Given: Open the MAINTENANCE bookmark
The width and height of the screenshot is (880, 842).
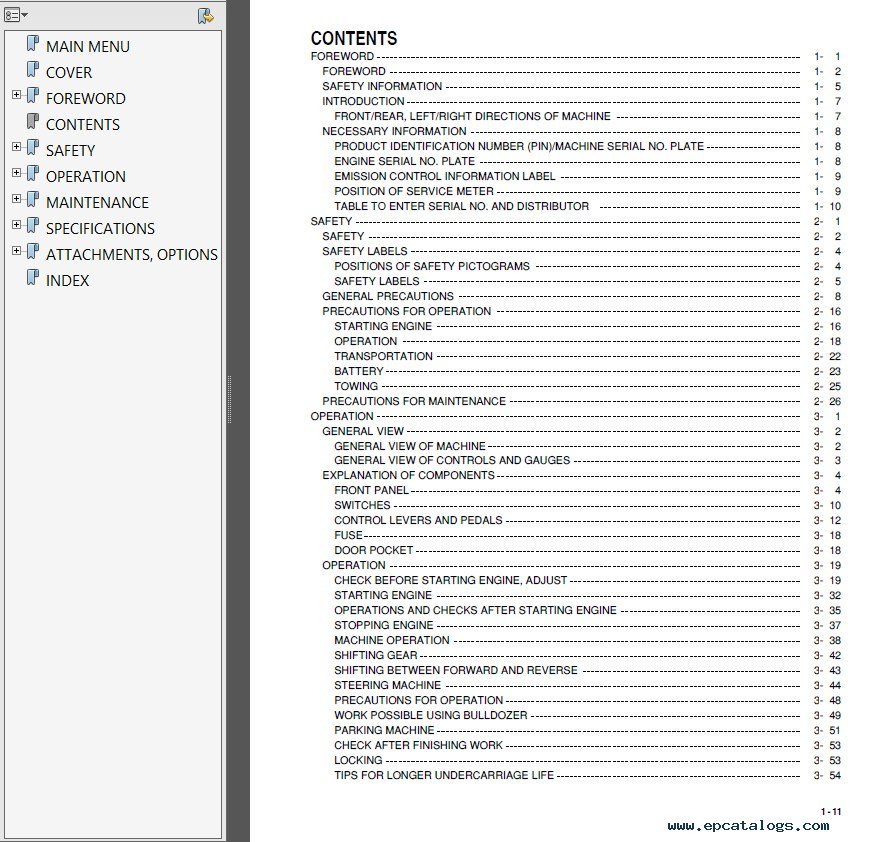Looking at the screenshot, I should (x=98, y=203).
